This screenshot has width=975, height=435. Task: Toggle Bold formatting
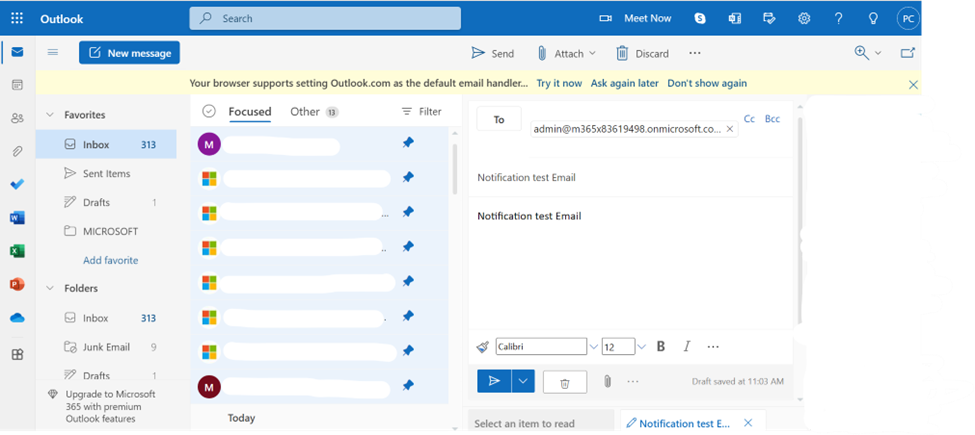(661, 347)
